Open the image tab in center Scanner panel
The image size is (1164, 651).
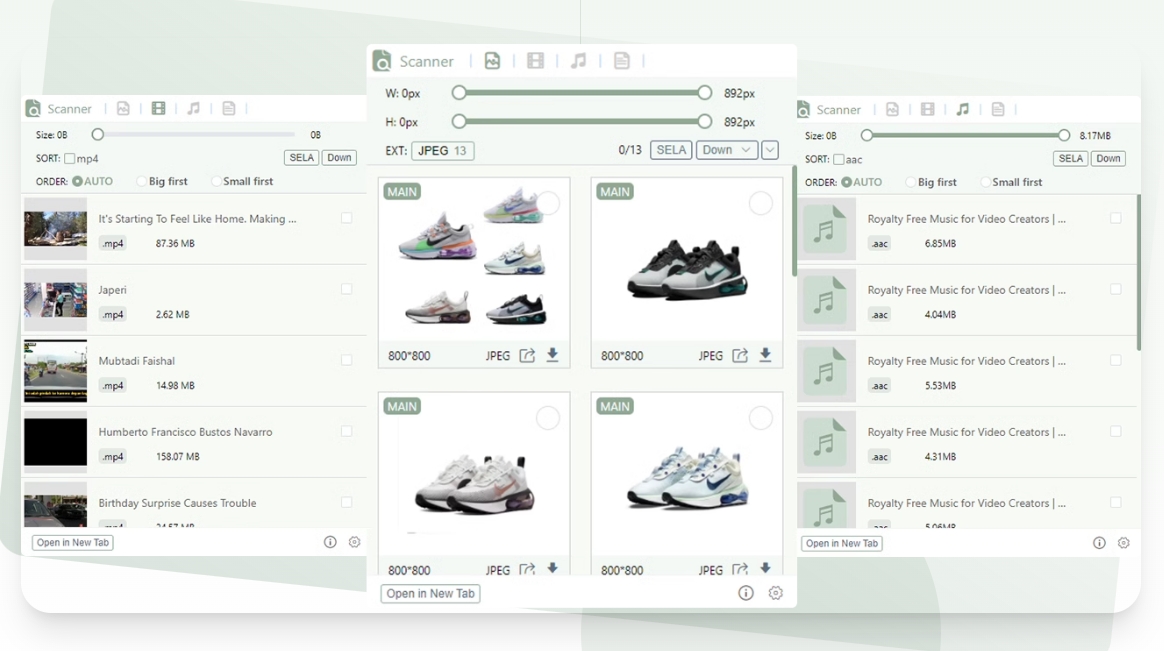(x=492, y=61)
